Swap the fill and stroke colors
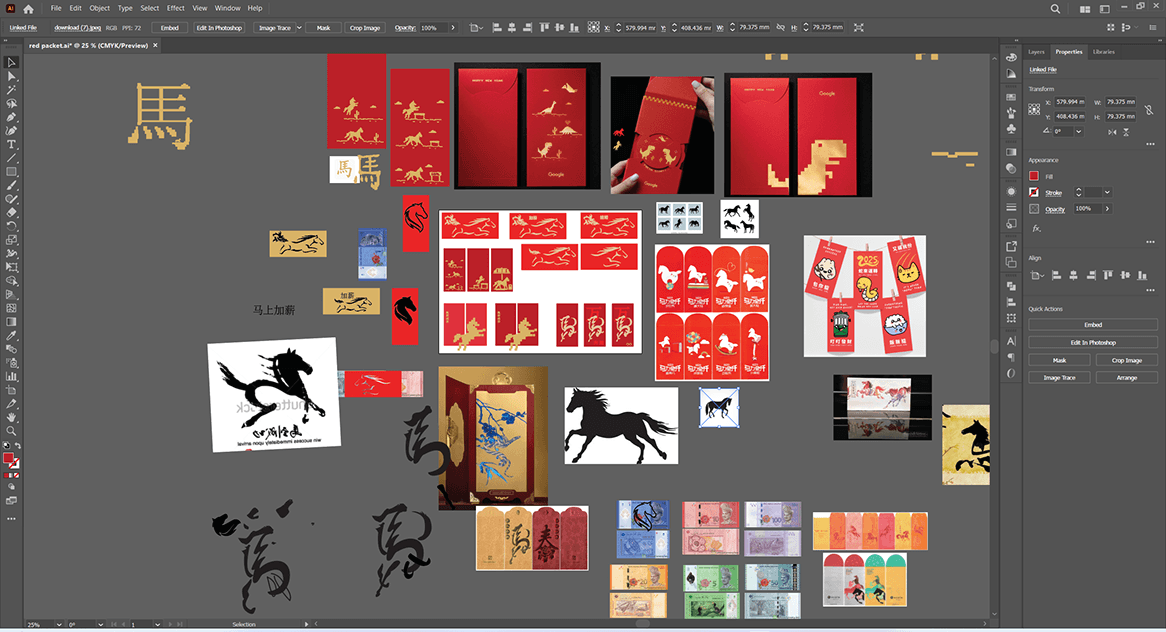The height and width of the screenshot is (632, 1166). (18, 445)
